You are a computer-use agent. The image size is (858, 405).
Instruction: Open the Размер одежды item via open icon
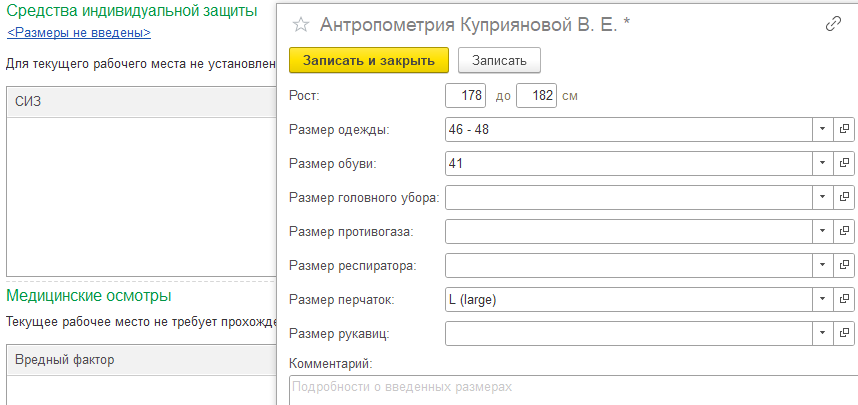click(844, 130)
